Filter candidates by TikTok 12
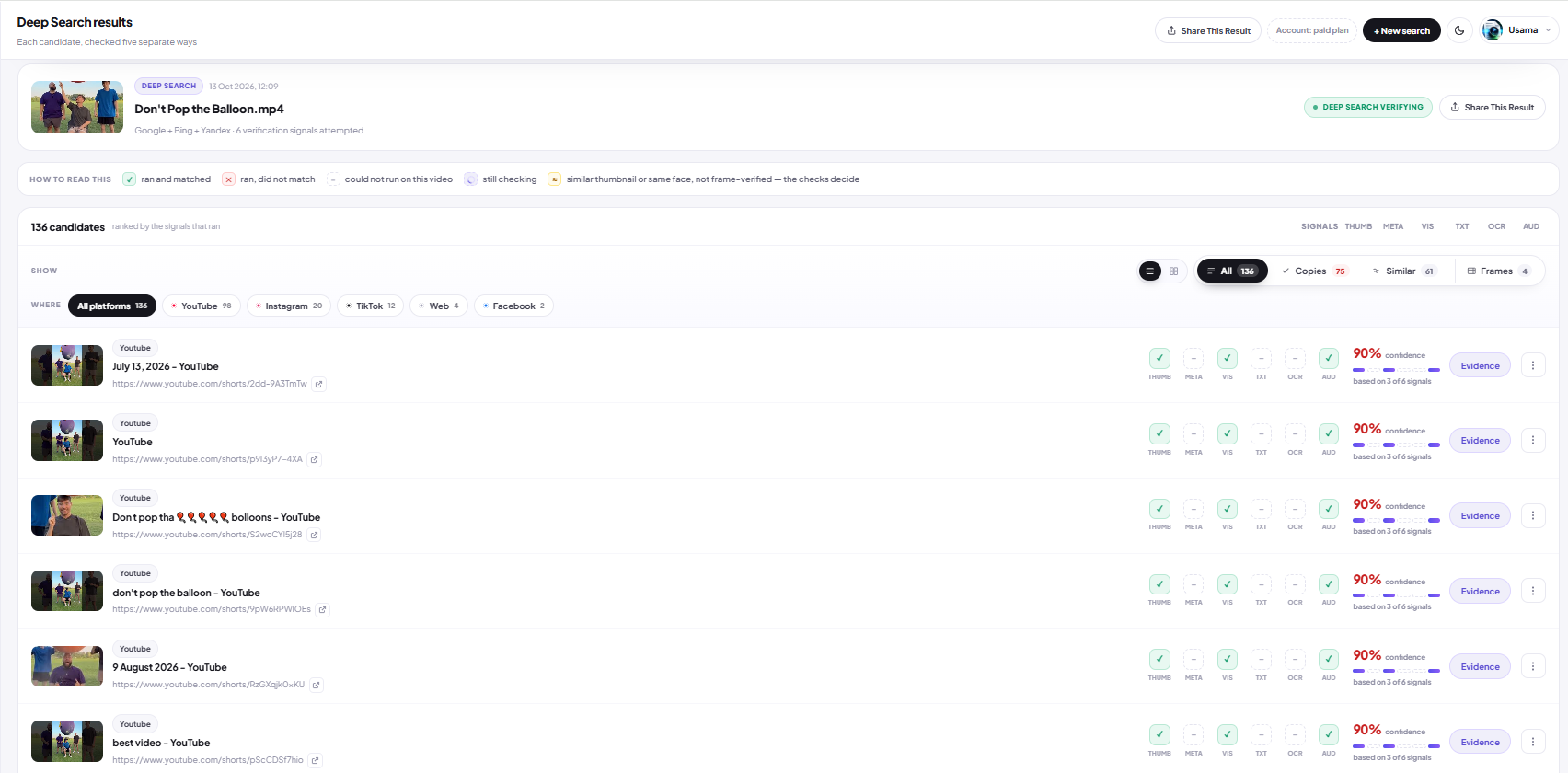 point(370,306)
